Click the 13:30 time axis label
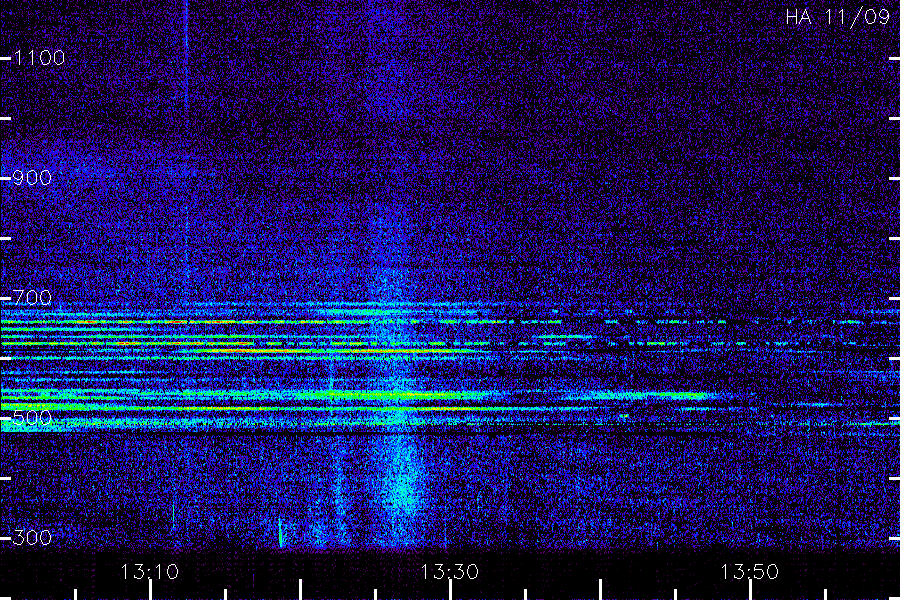The height and width of the screenshot is (600, 900). pyautogui.click(x=449, y=572)
